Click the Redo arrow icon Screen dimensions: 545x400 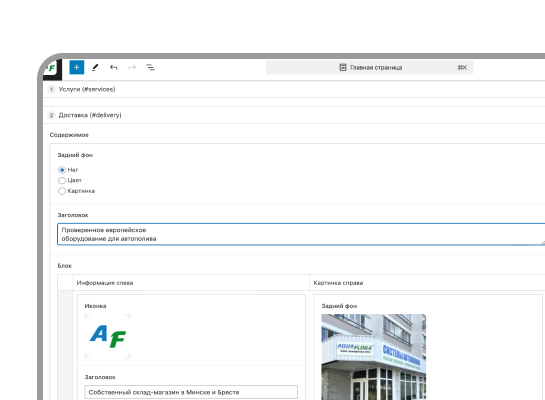132,67
